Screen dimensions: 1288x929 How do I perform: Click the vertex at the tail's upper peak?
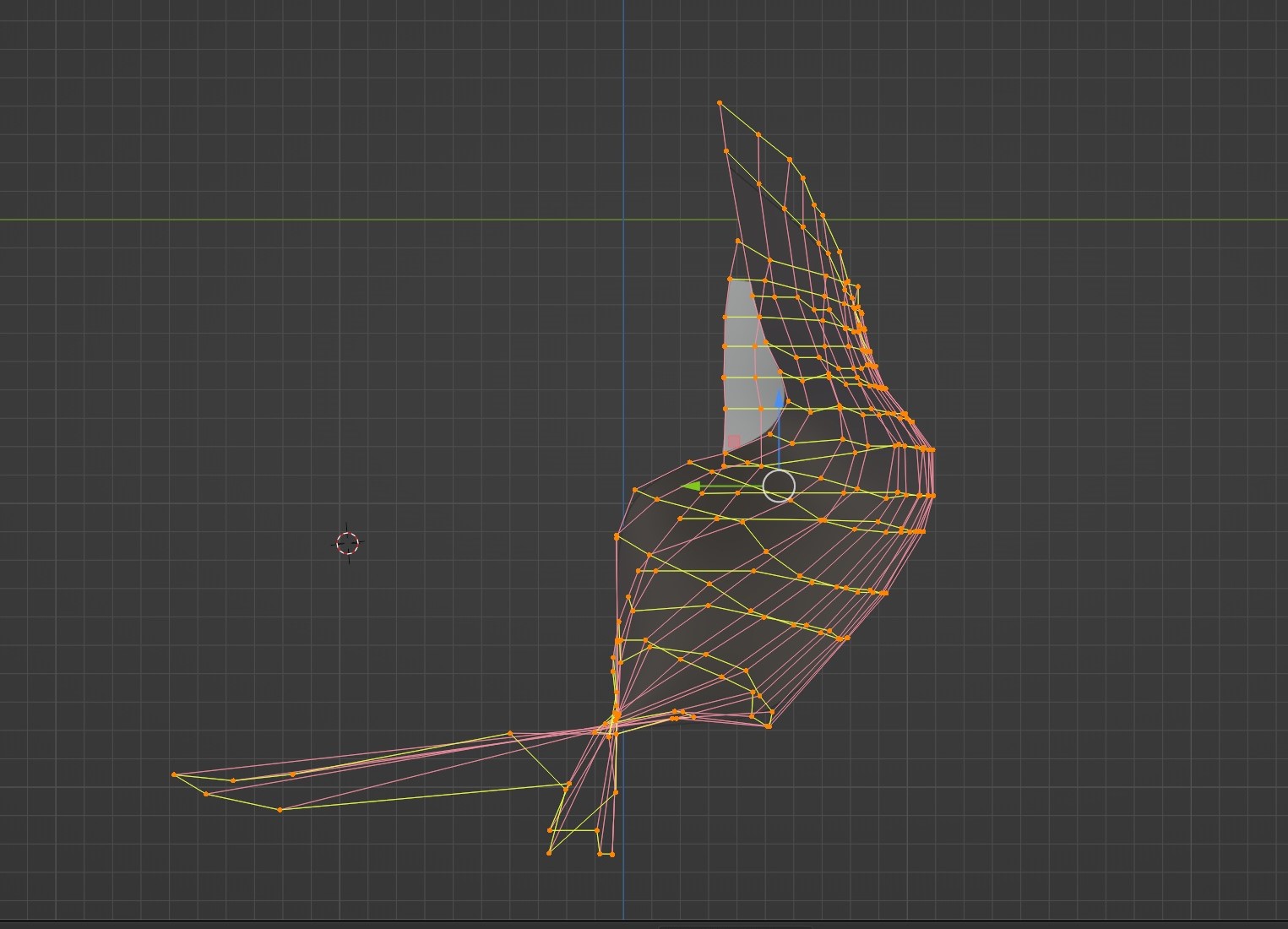[510, 733]
